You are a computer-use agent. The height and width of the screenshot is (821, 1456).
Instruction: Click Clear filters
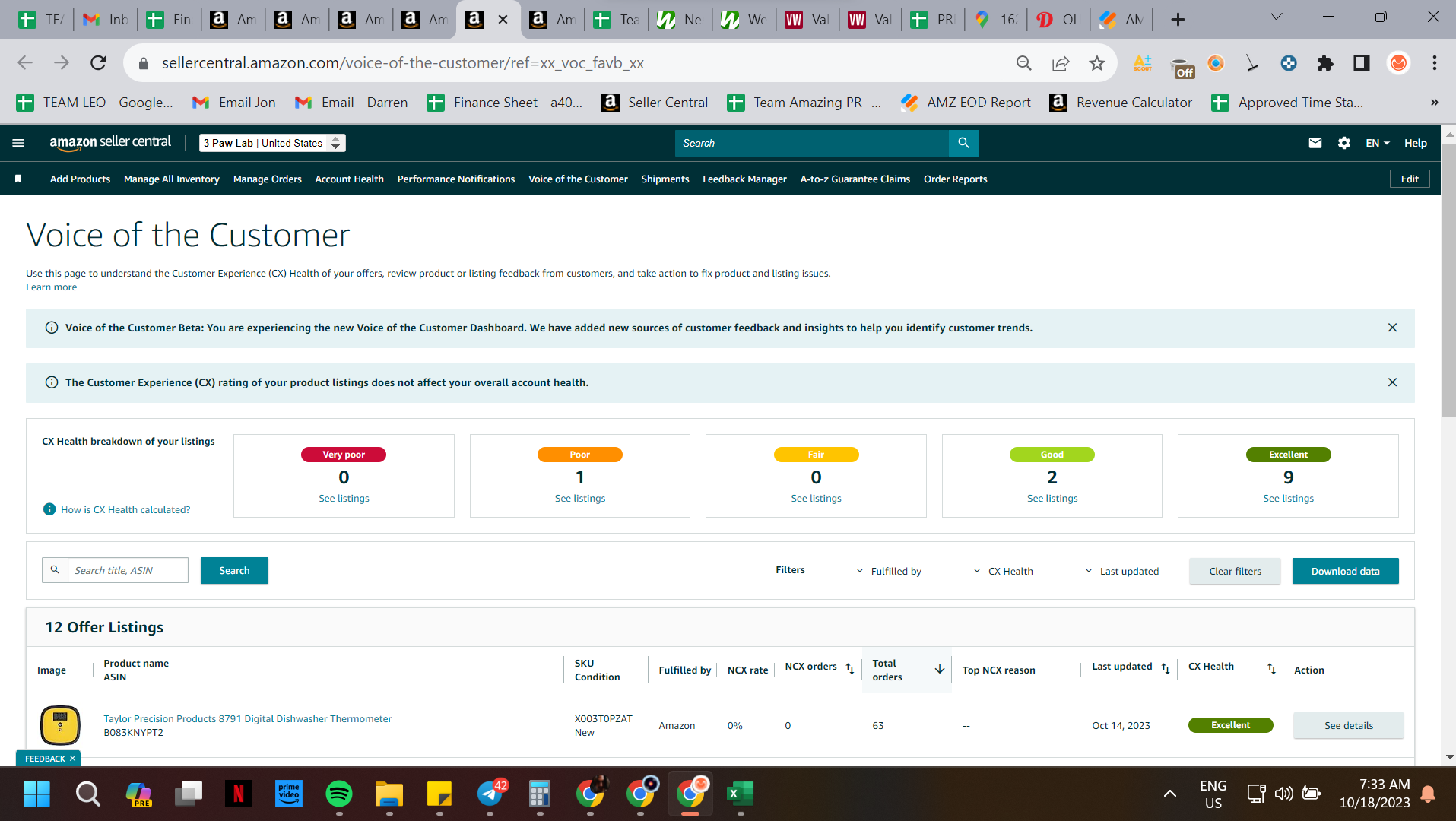tap(1235, 571)
